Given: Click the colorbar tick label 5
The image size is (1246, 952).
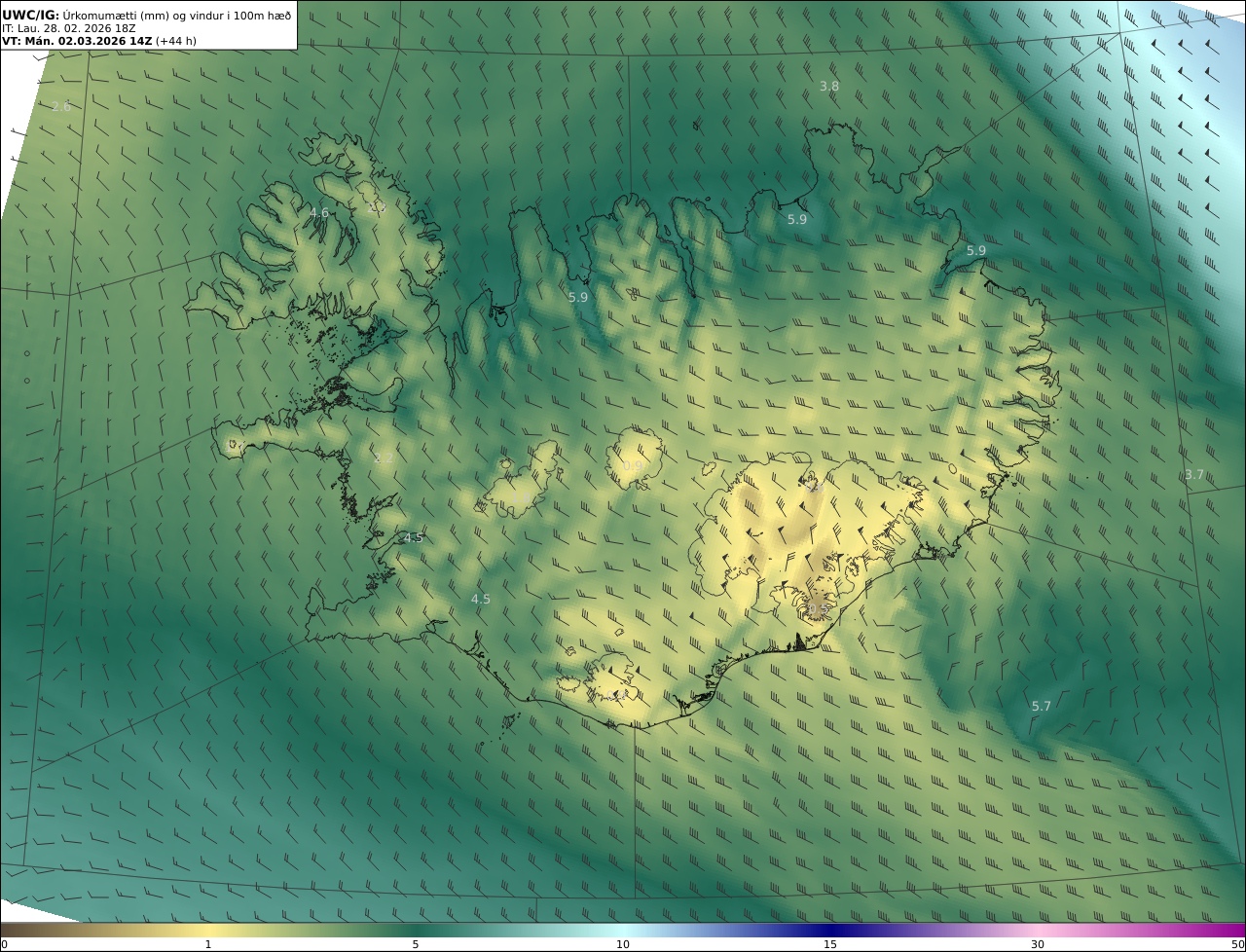Looking at the screenshot, I should click(416, 944).
